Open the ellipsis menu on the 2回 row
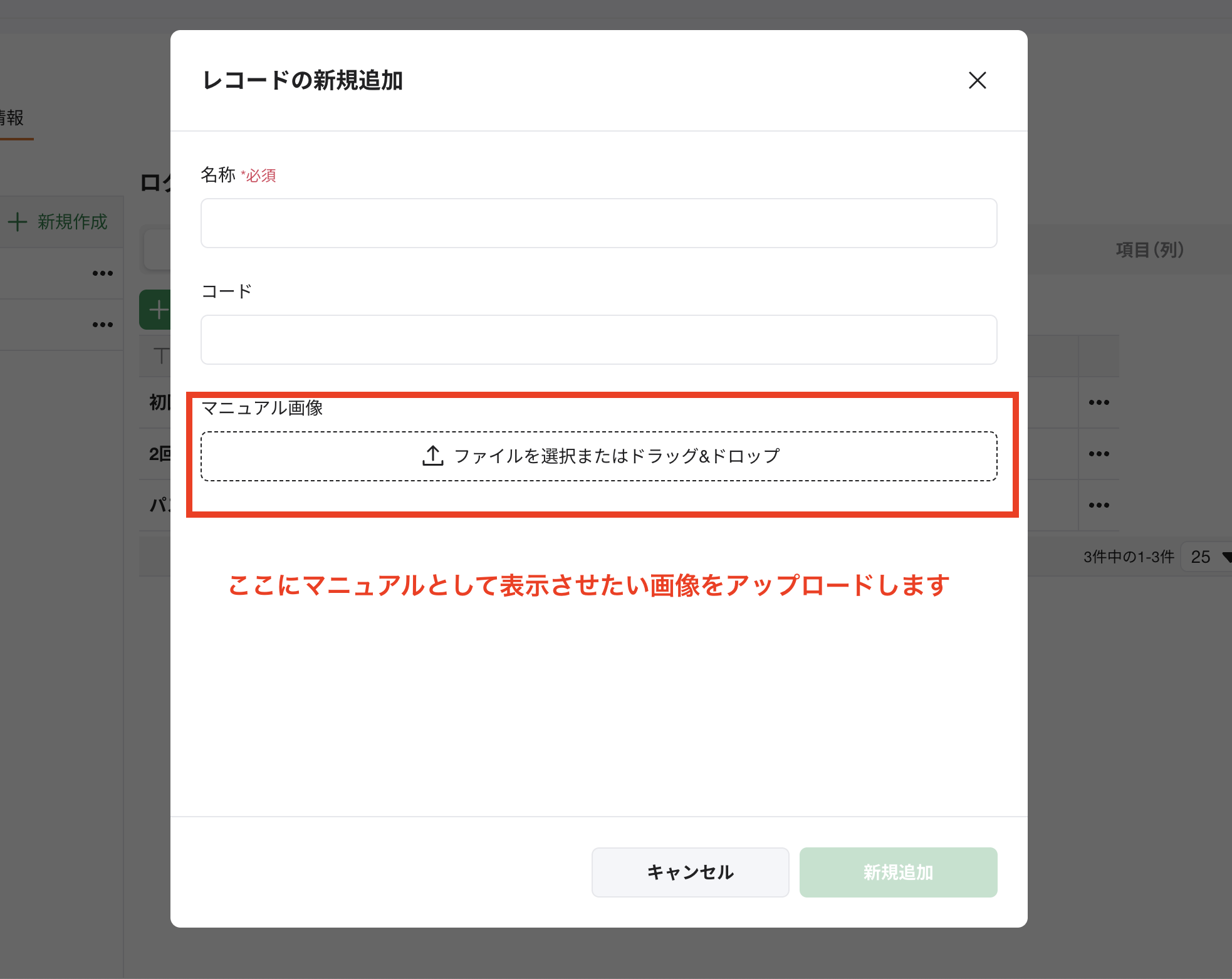The width and height of the screenshot is (1232, 979). [x=1100, y=454]
